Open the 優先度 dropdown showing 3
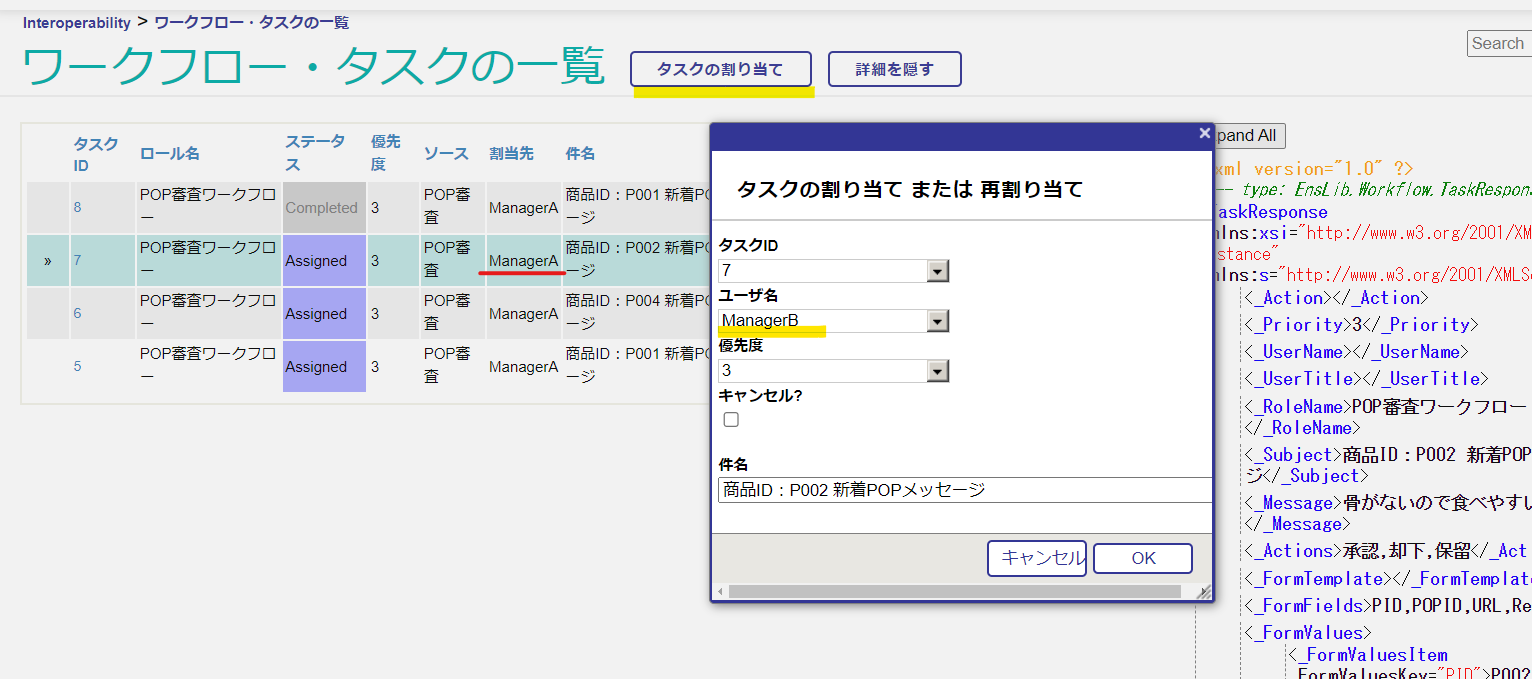1532x679 pixels. point(937,371)
